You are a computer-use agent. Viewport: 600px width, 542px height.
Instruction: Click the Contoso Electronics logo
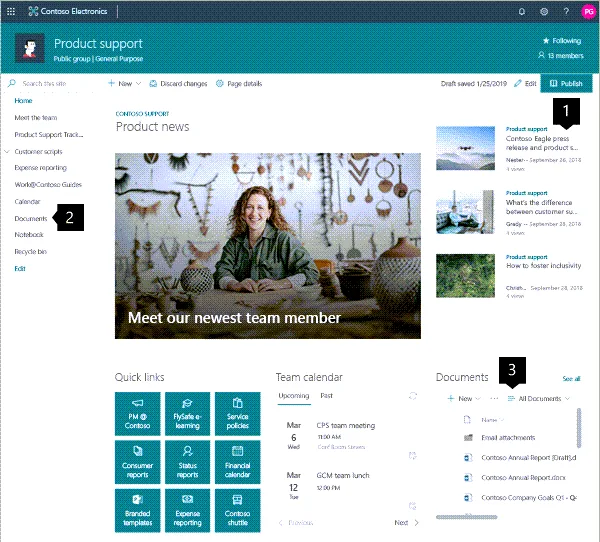[x=68, y=11]
